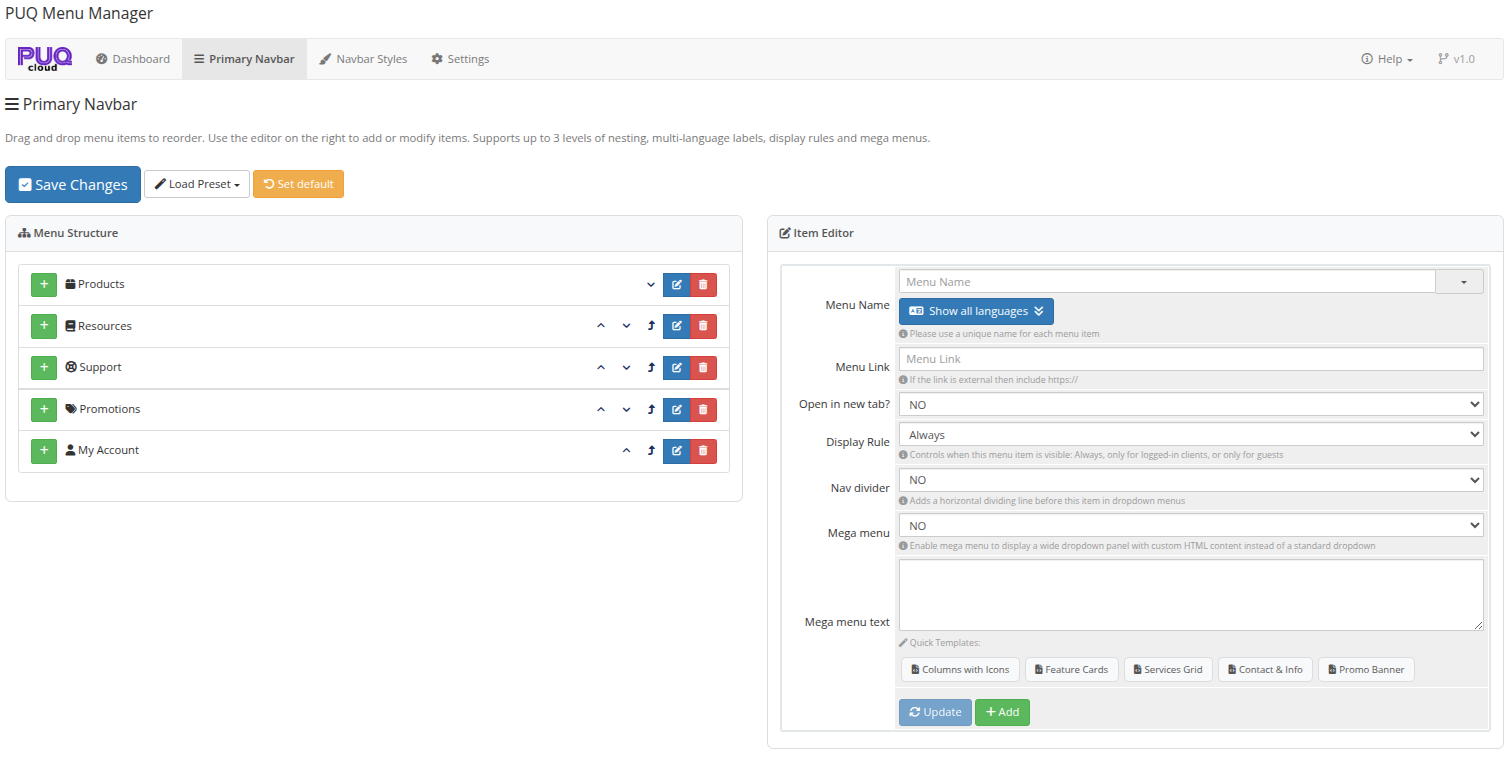The image size is (1509, 765).
Task: Click the Save Changes button
Action: pos(73,185)
